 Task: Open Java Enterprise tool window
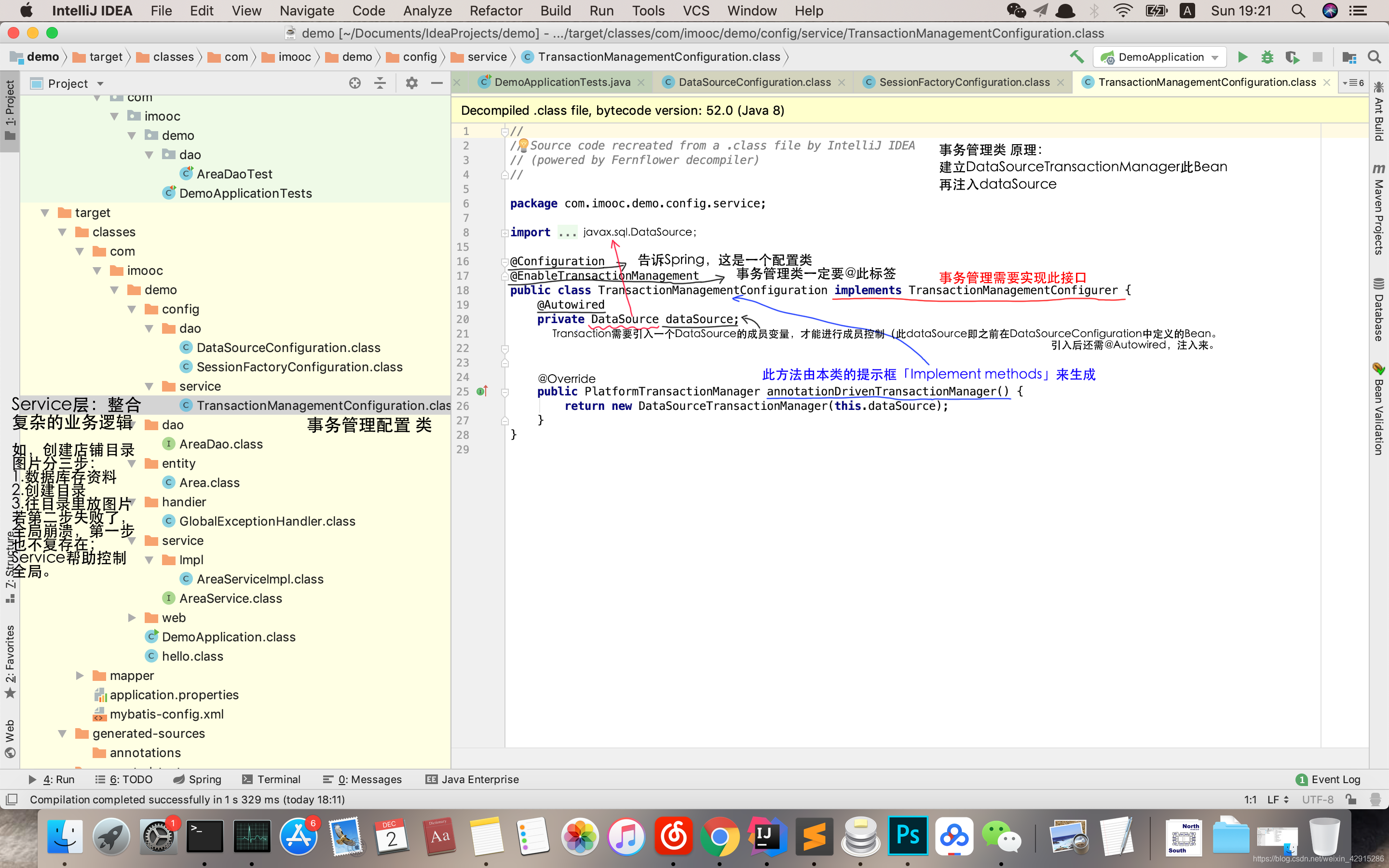472,779
